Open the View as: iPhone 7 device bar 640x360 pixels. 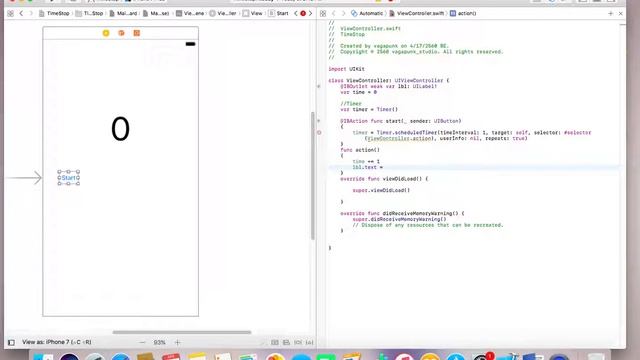pyautogui.click(x=57, y=342)
